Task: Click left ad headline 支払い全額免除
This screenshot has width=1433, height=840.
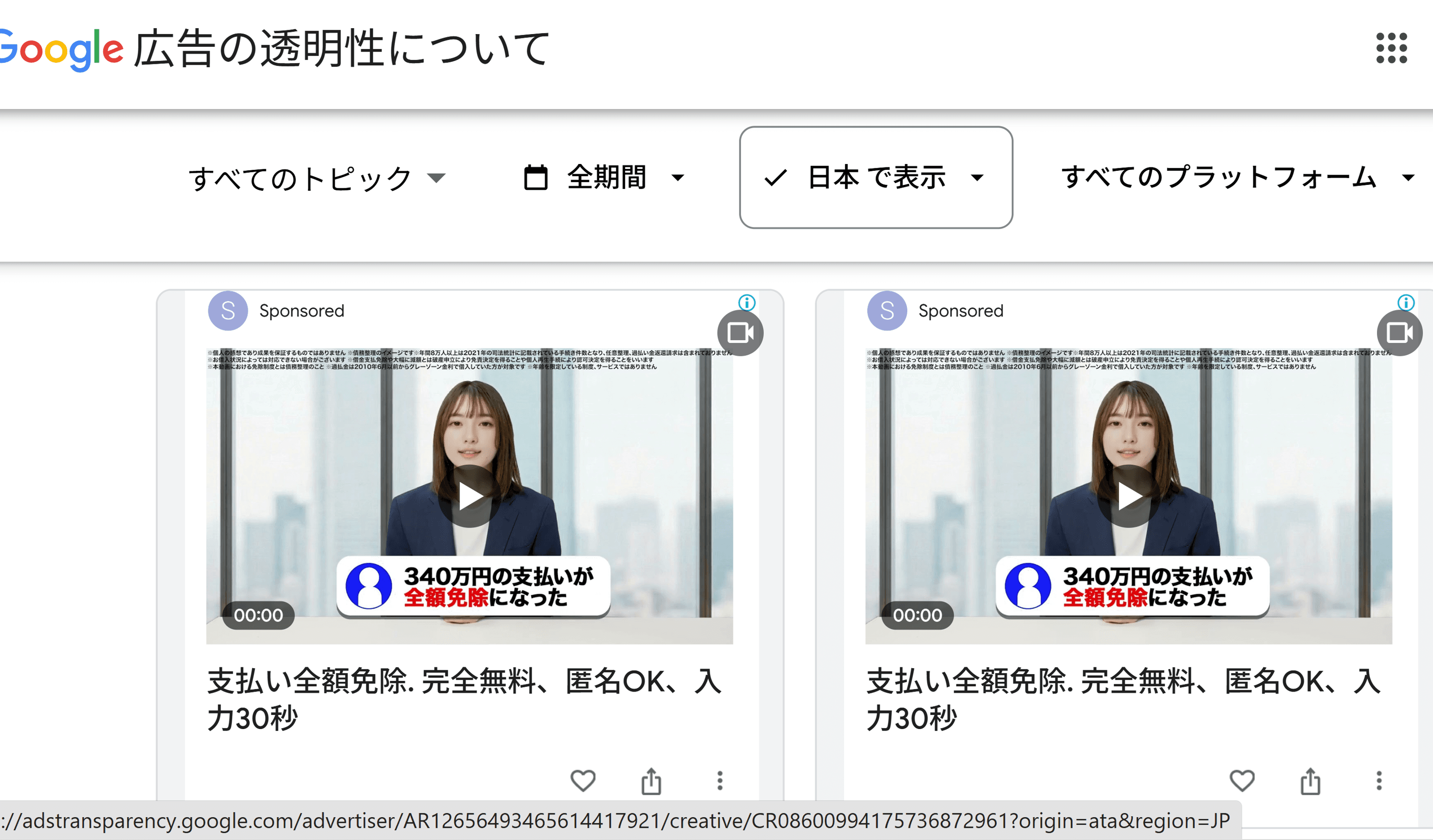Action: [464, 699]
